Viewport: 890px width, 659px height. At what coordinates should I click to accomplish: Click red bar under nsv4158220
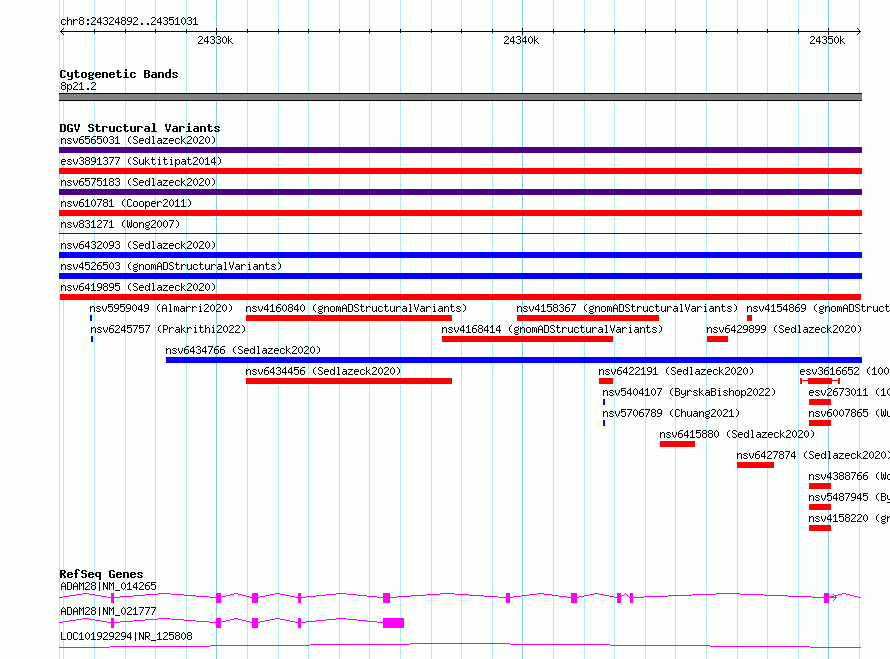820,528
